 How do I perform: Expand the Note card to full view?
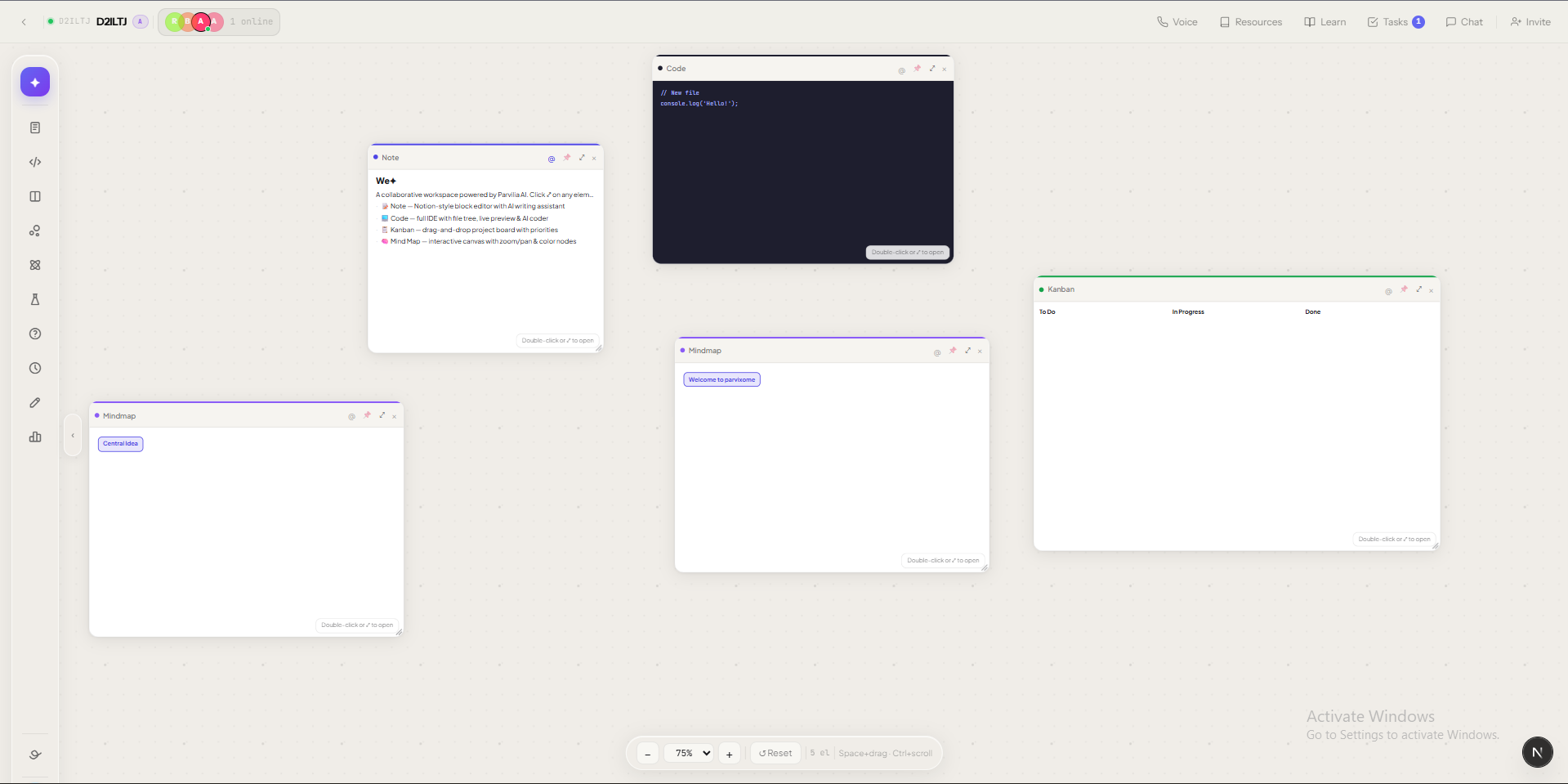582,158
